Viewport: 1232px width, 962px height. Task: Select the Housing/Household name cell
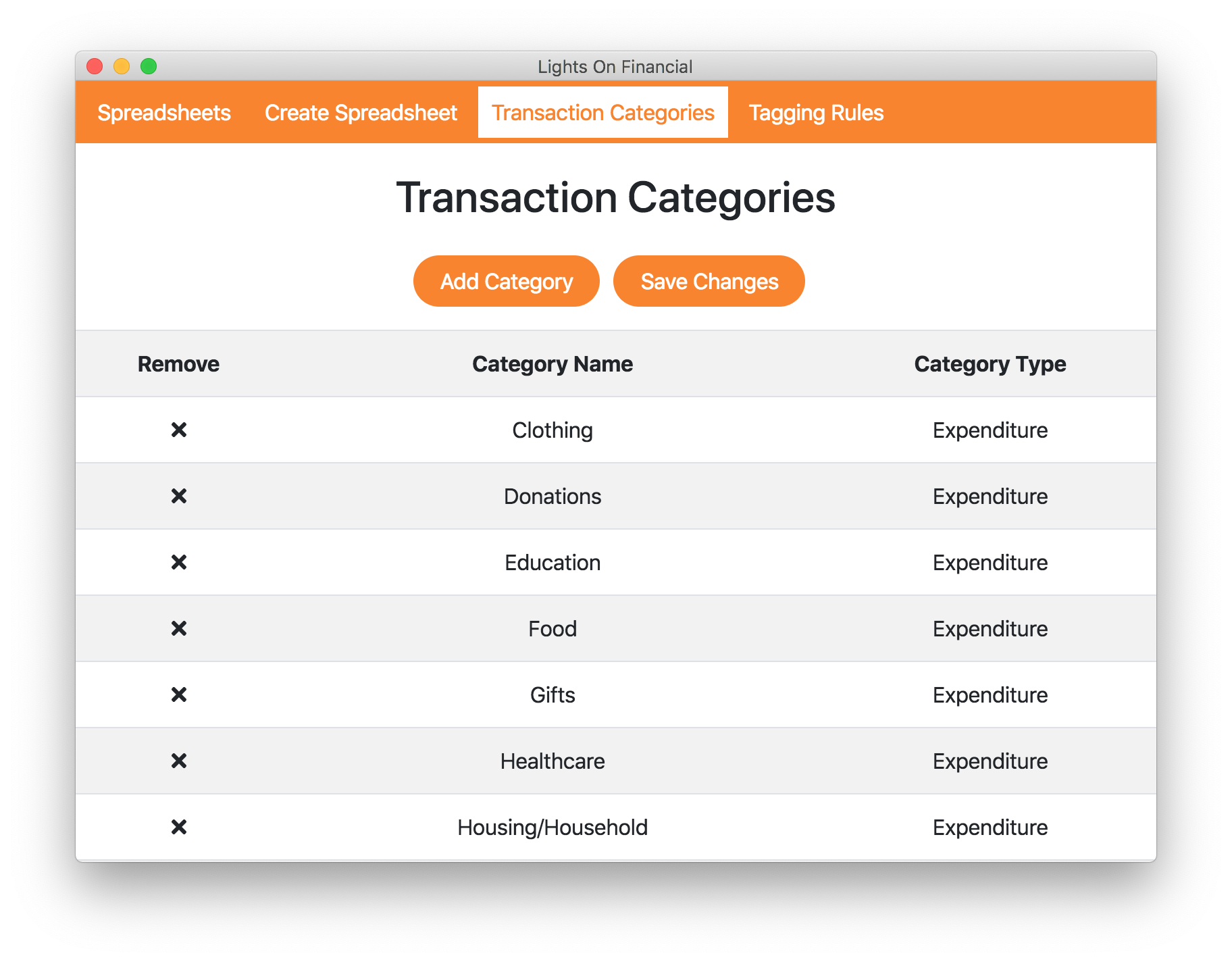pyautogui.click(x=552, y=827)
